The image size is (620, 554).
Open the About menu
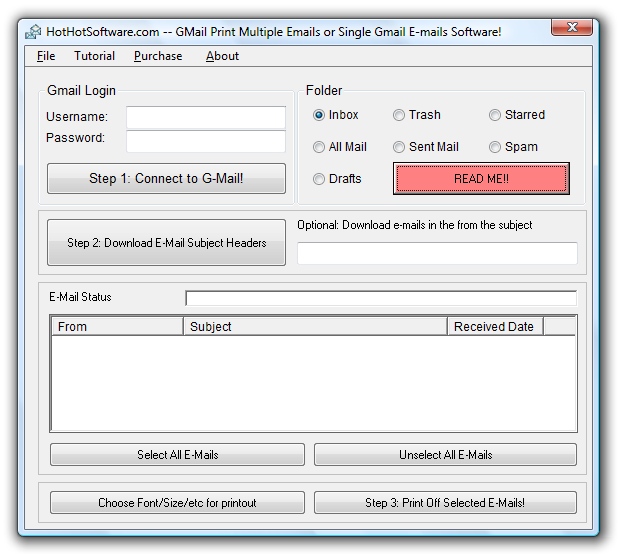pos(222,56)
